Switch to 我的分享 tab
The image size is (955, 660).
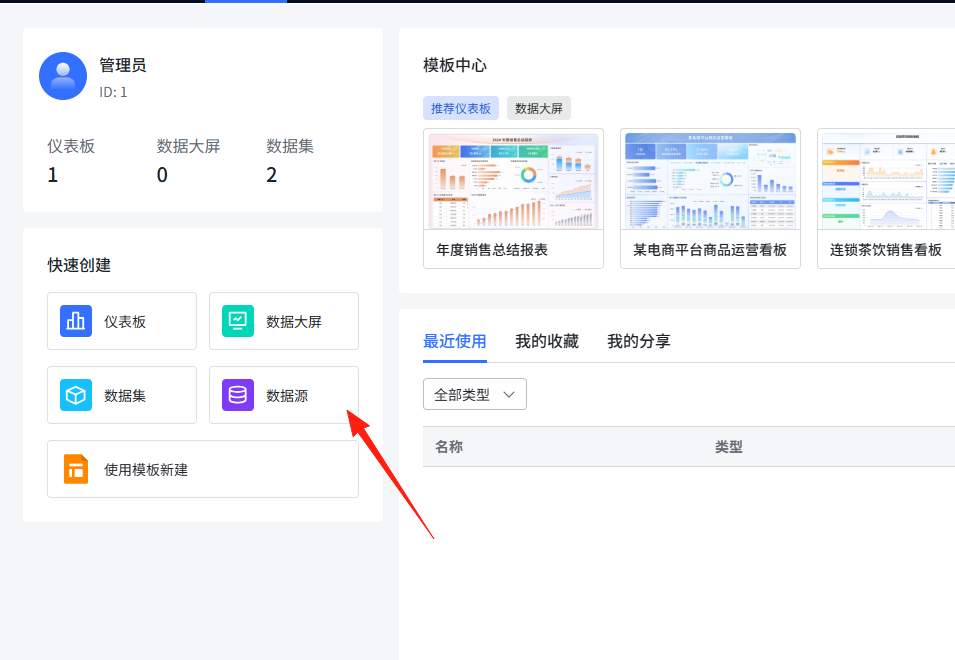pos(638,342)
